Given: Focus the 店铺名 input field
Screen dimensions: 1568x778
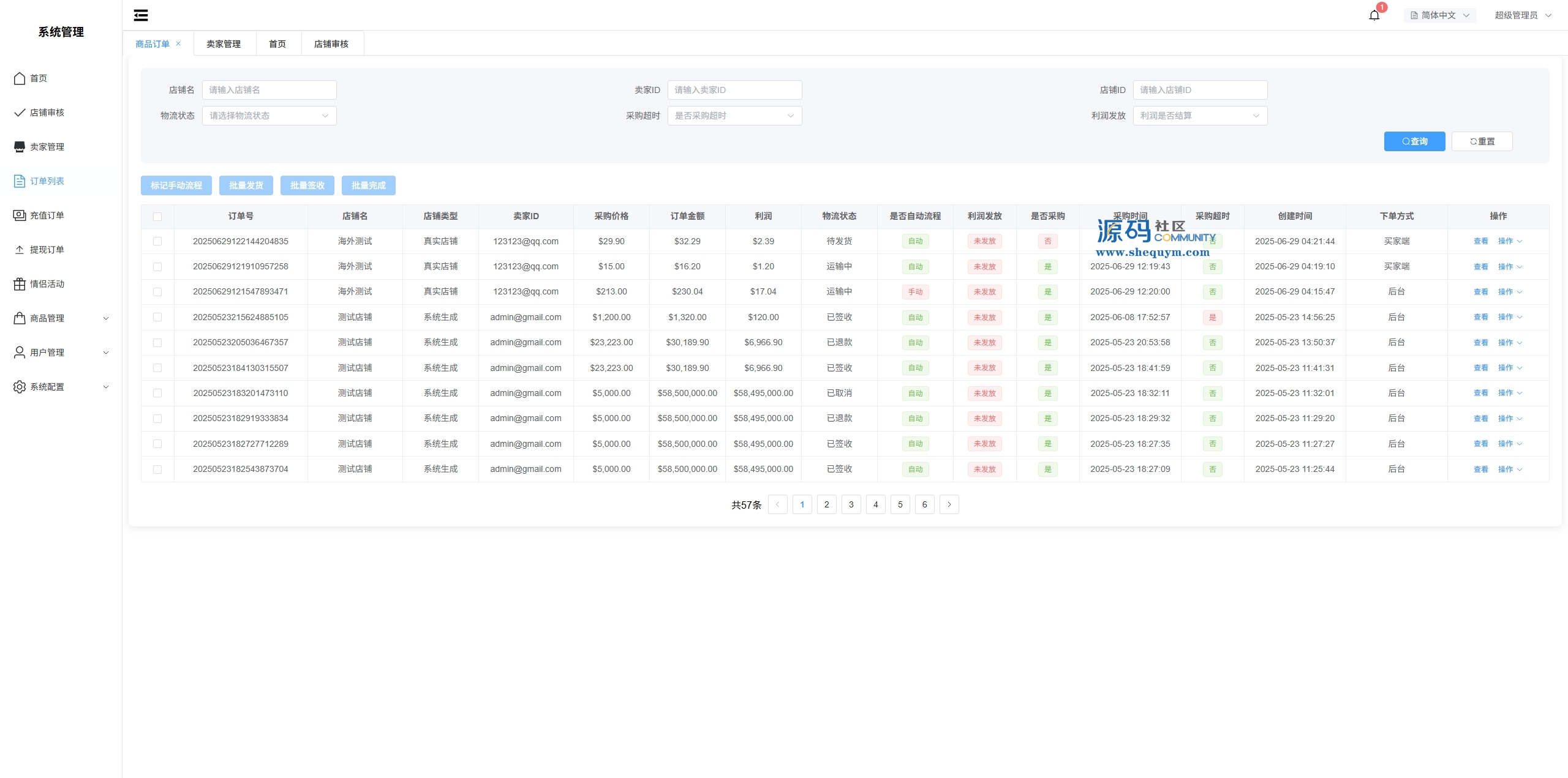Looking at the screenshot, I should point(269,90).
